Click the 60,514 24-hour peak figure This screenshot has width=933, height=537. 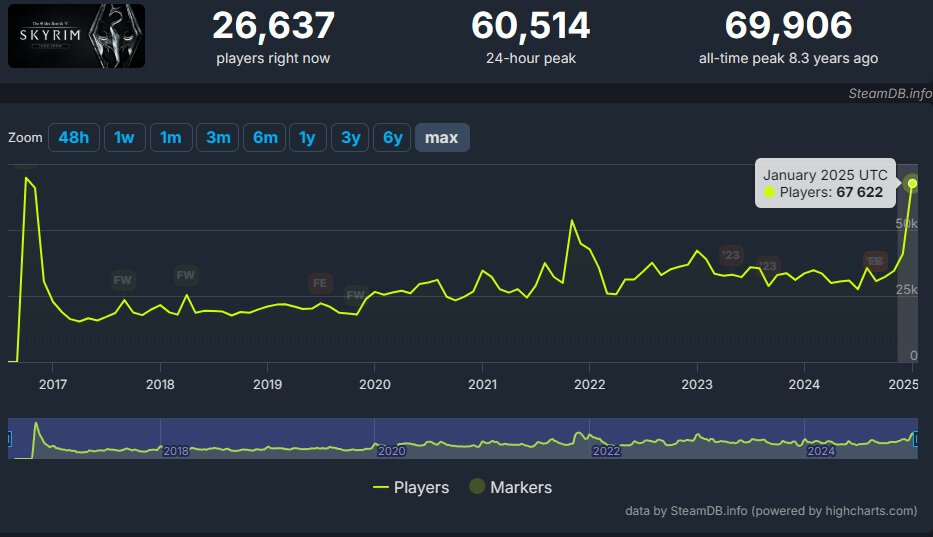[531, 26]
